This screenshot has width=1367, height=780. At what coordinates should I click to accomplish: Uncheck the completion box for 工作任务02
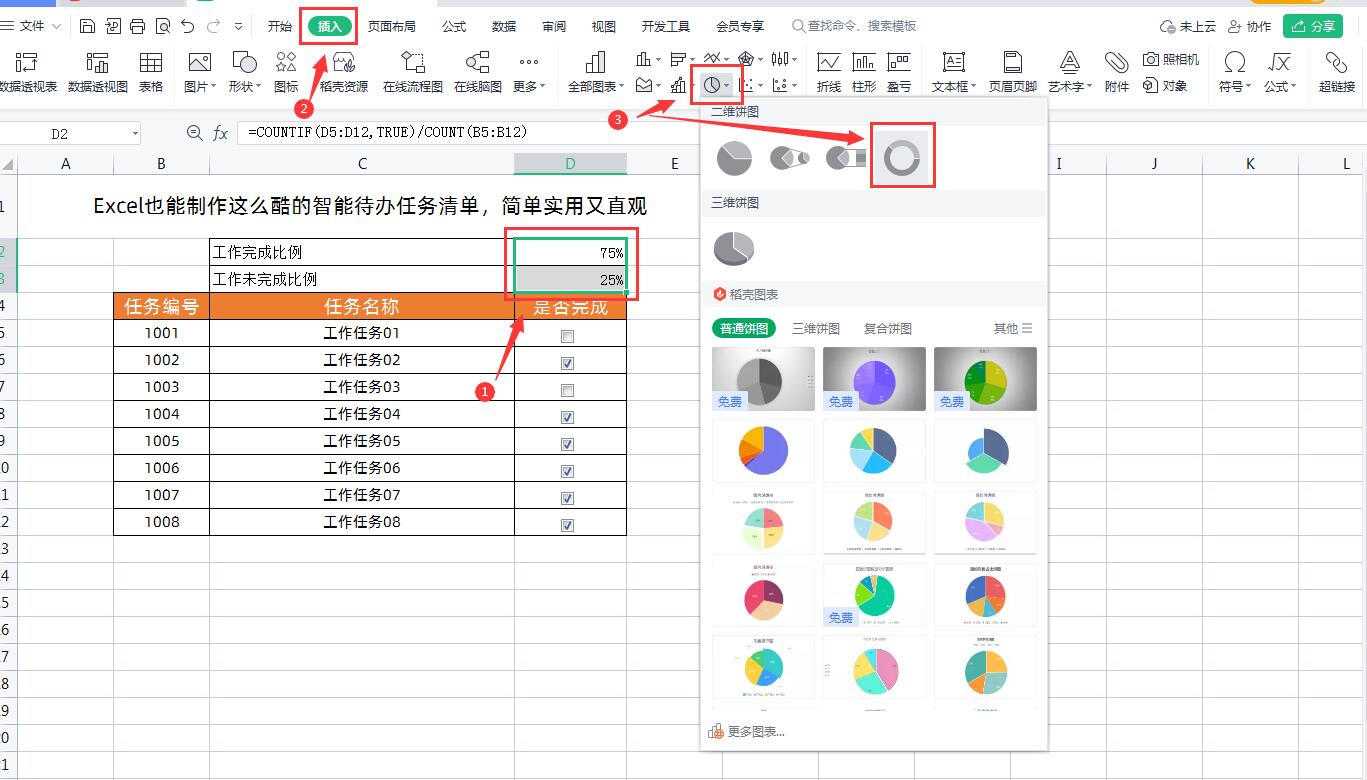click(x=568, y=363)
